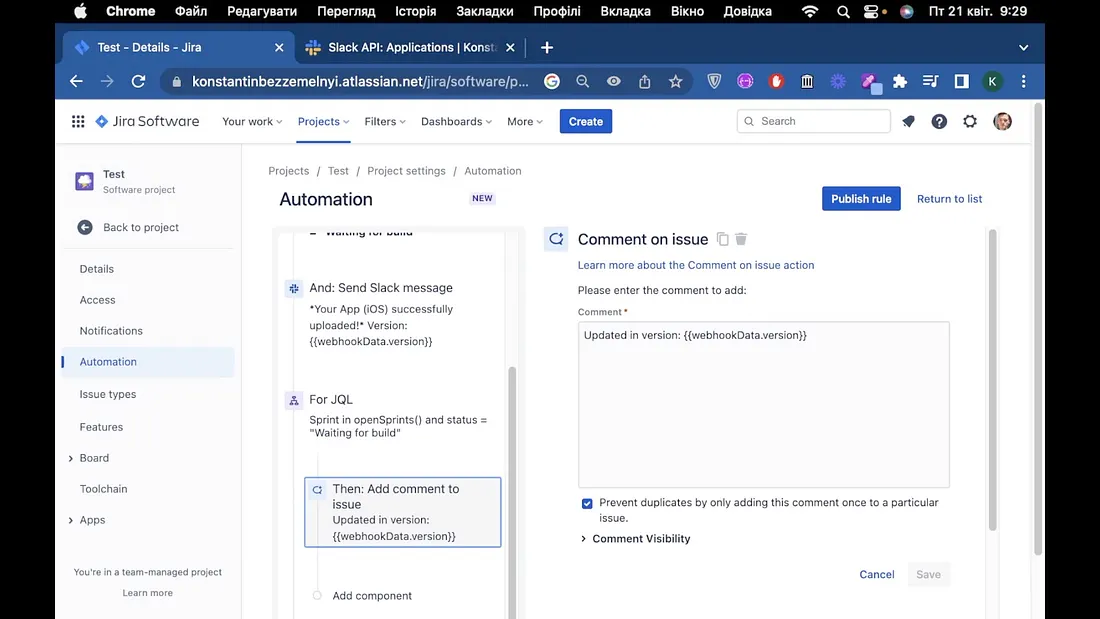Screen dimensions: 1100x619
Task: Click the page vertical scrollbar
Action: [x=1038, y=330]
